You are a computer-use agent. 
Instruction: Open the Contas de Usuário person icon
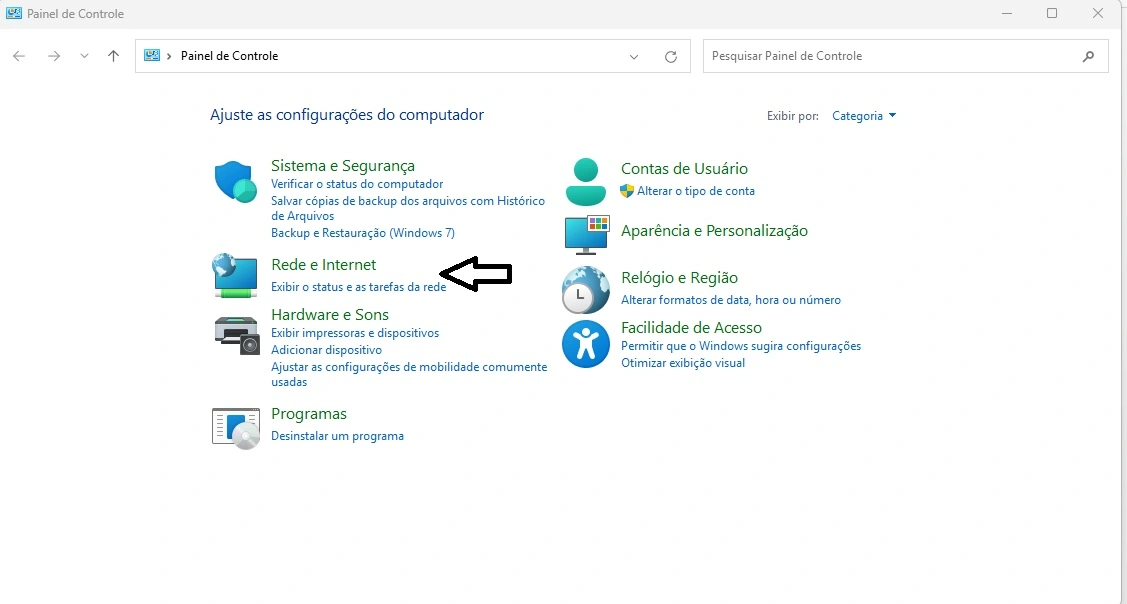pyautogui.click(x=586, y=182)
